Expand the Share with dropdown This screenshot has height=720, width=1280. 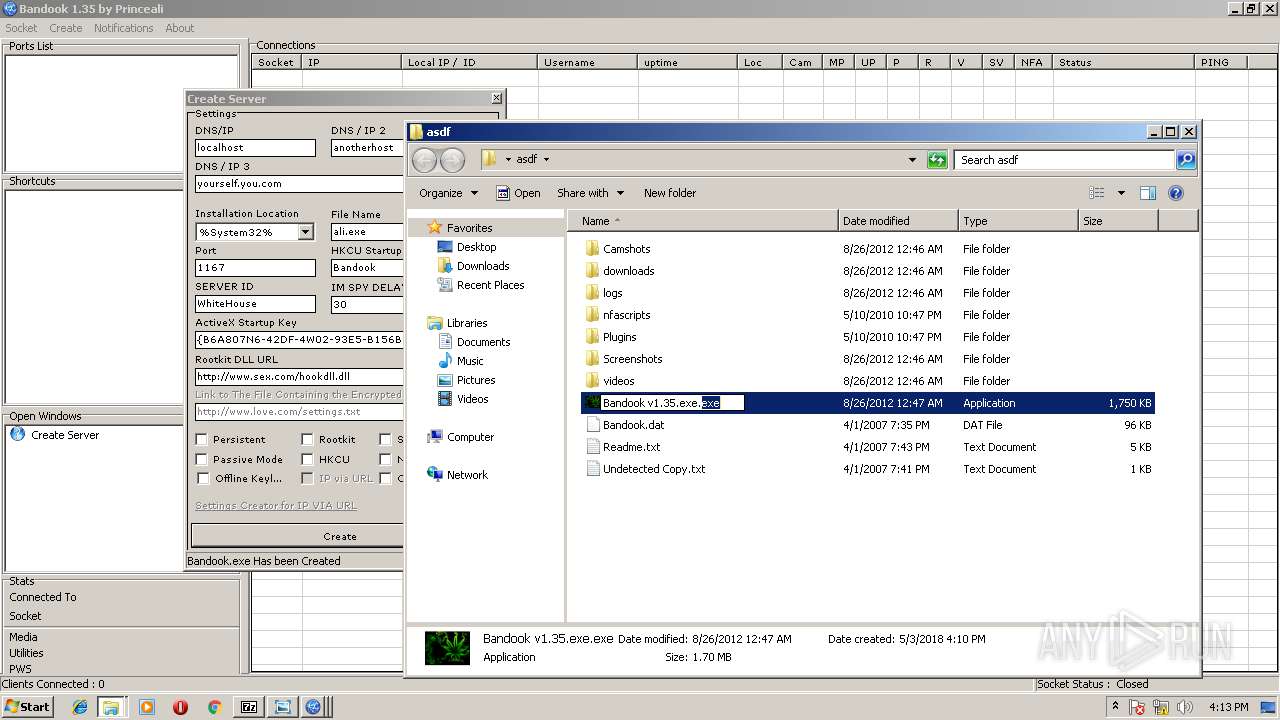pyautogui.click(x=620, y=193)
